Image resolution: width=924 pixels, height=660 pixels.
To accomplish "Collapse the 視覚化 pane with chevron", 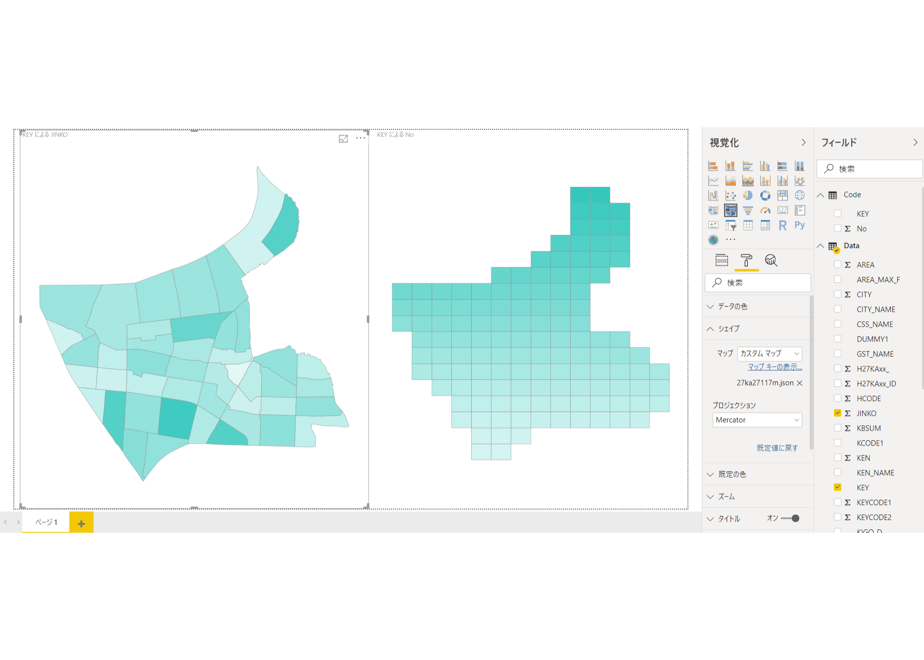I will click(803, 143).
